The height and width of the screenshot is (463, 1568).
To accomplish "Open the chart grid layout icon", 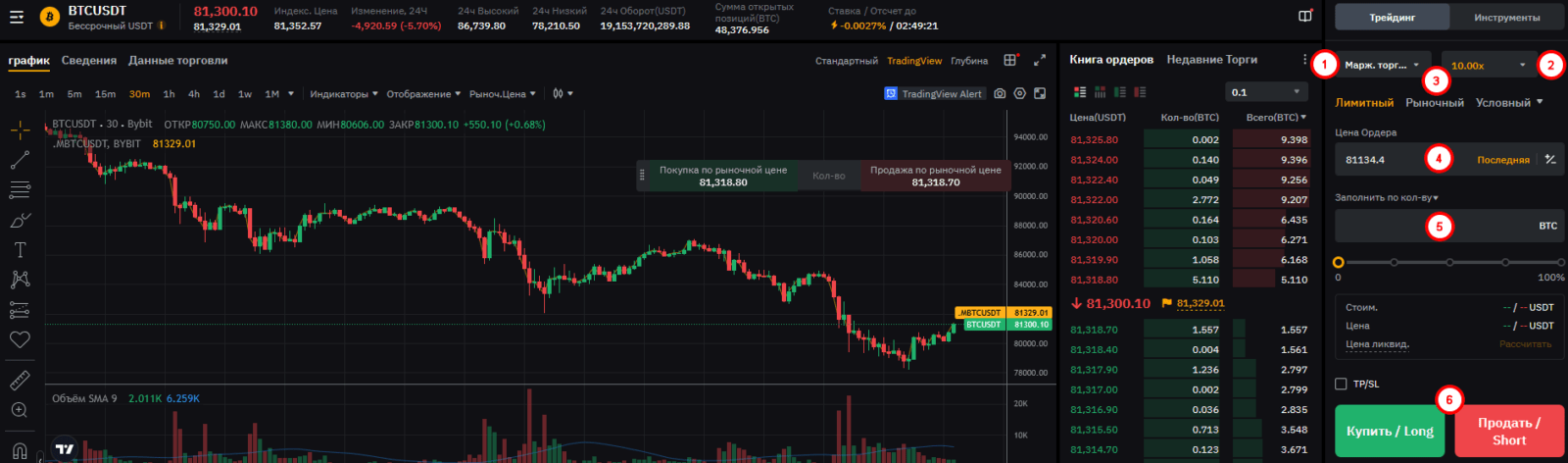I will coord(1010,60).
